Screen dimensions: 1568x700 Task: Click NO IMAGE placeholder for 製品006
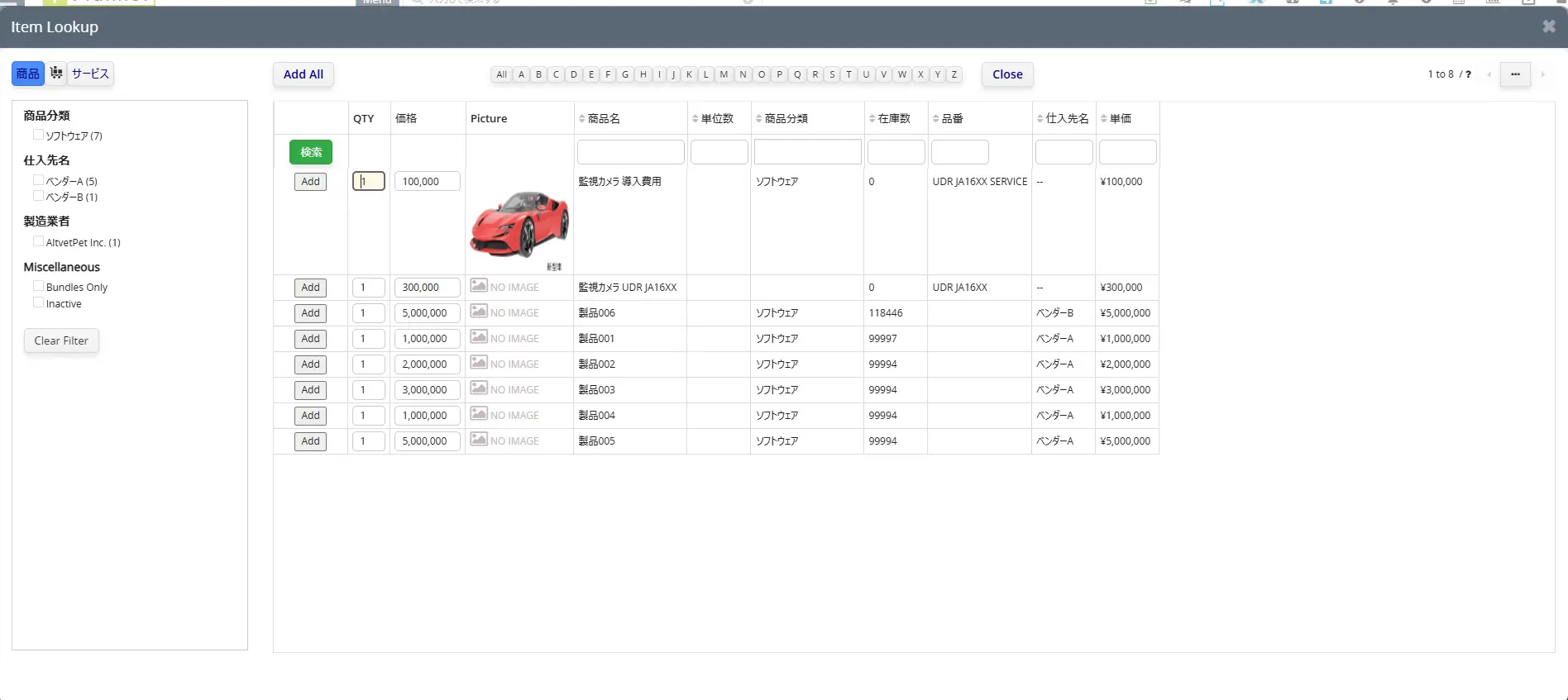click(504, 312)
